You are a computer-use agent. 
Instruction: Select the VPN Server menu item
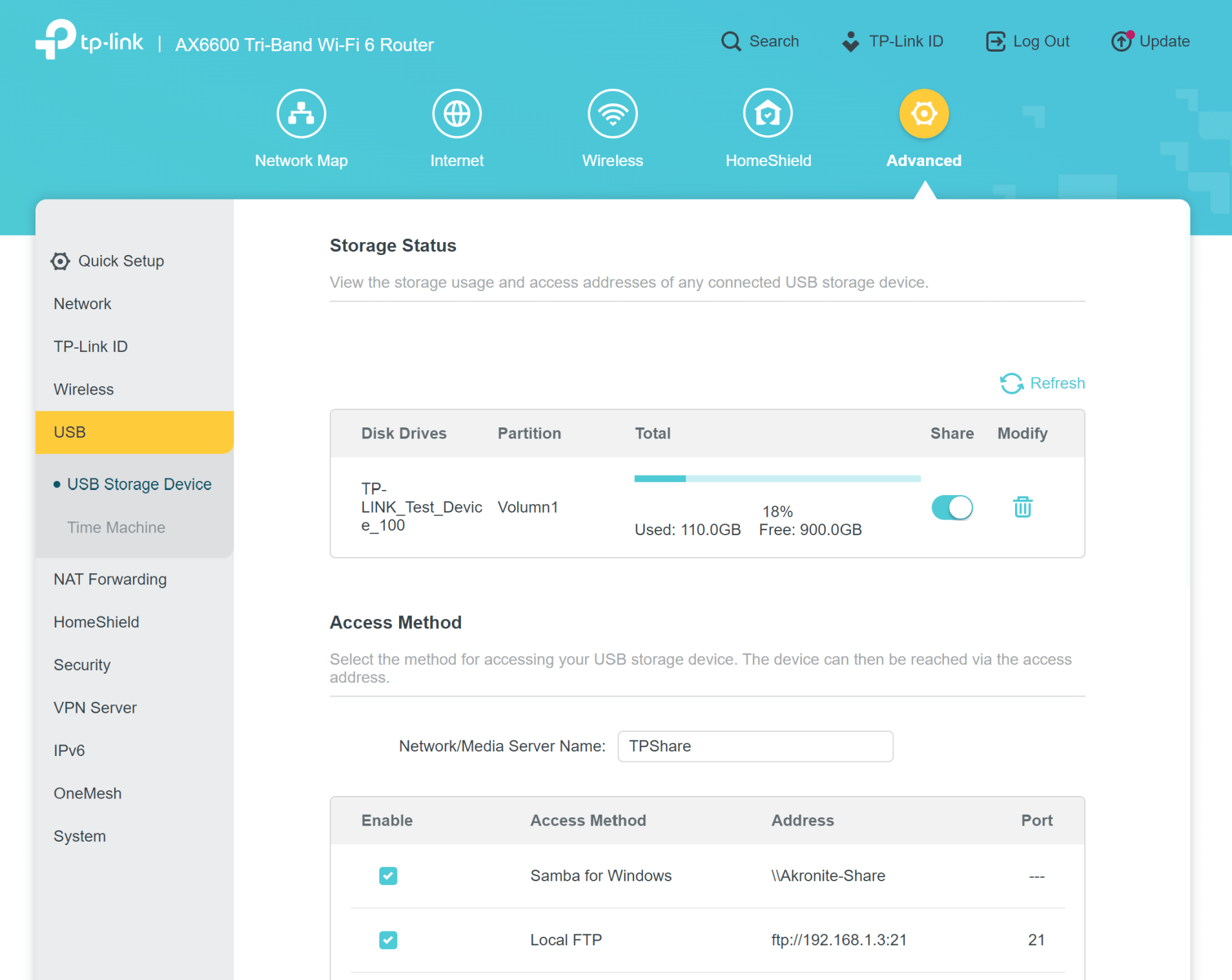[96, 708]
